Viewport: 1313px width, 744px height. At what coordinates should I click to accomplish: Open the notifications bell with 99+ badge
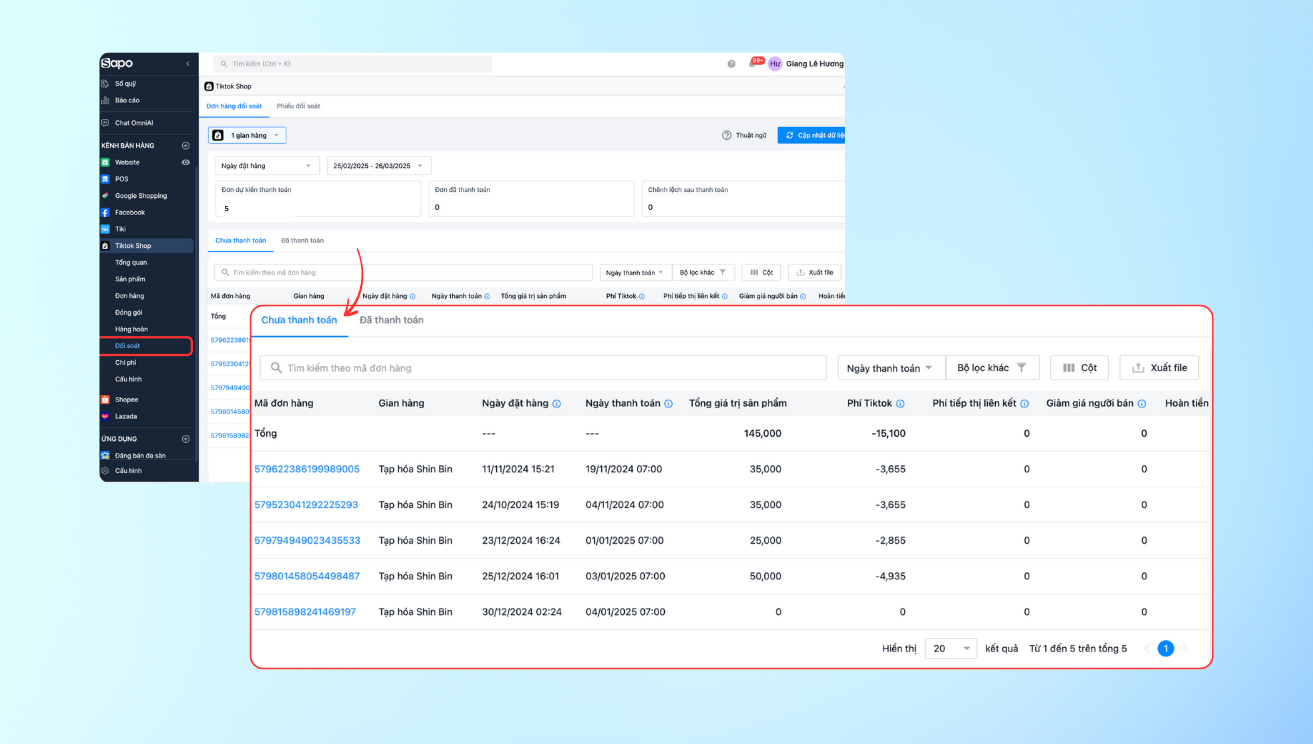coord(753,64)
